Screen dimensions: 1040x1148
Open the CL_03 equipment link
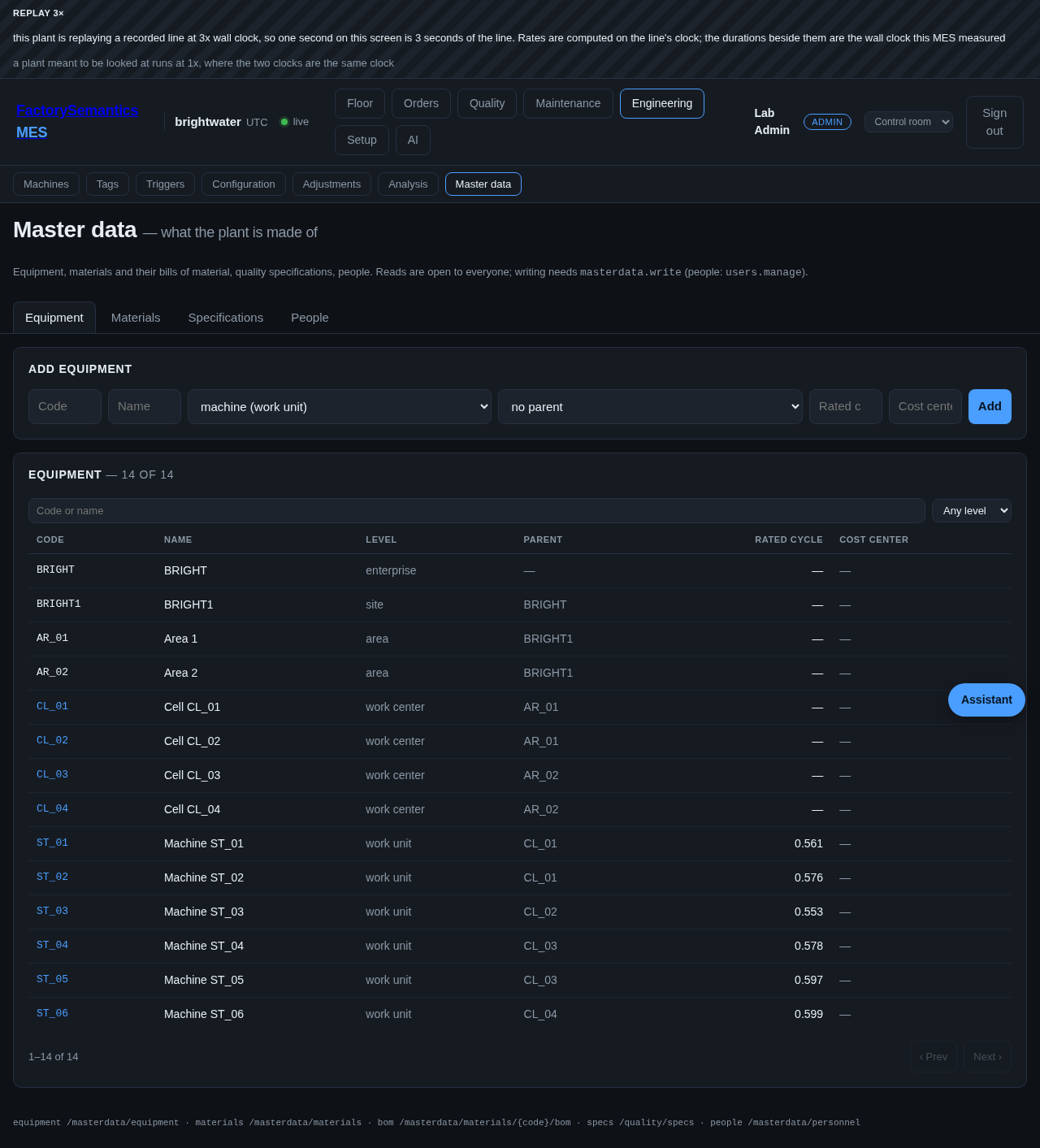pos(52,774)
